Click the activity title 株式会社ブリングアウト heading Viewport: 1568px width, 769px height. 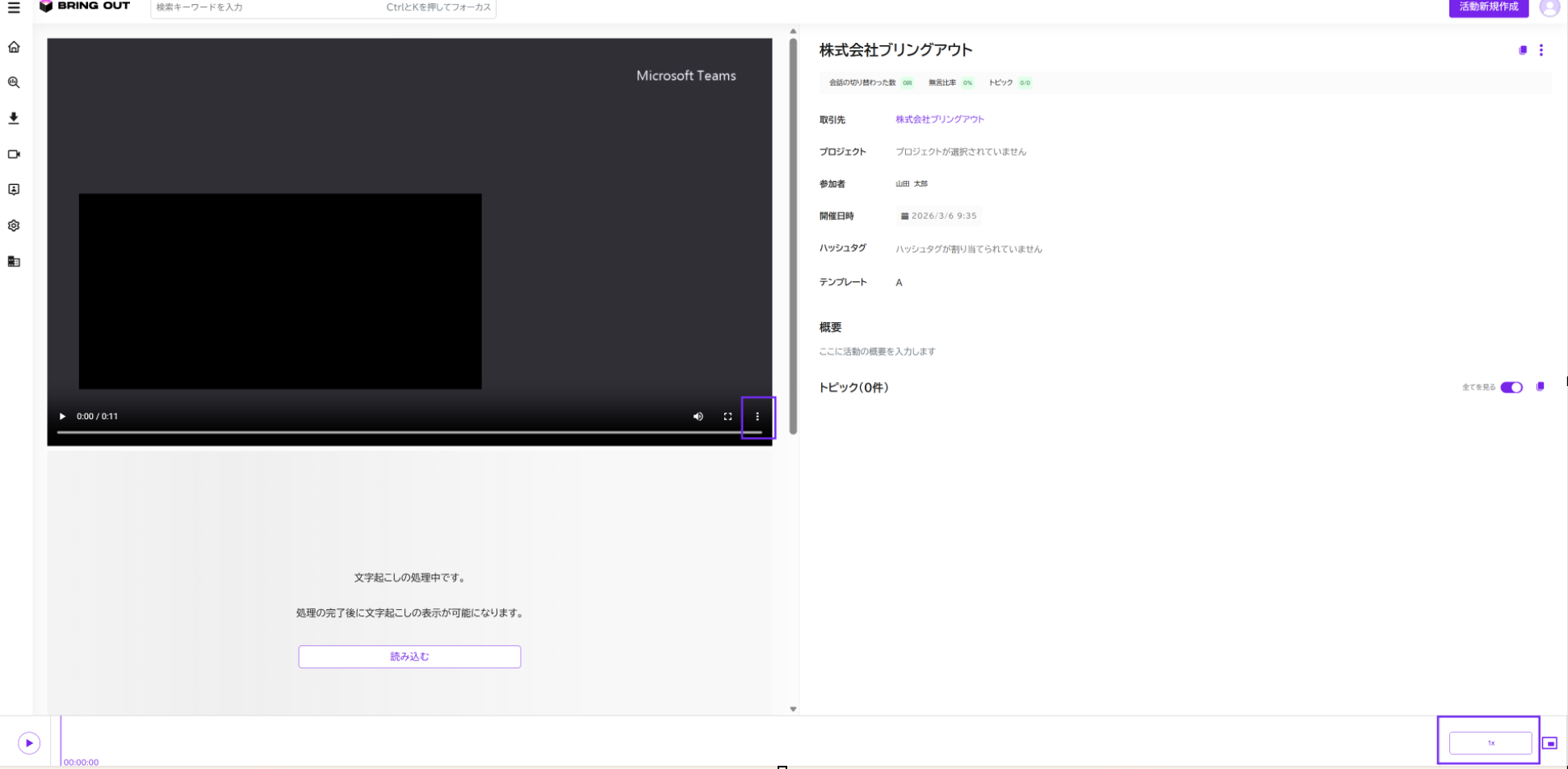[895, 50]
